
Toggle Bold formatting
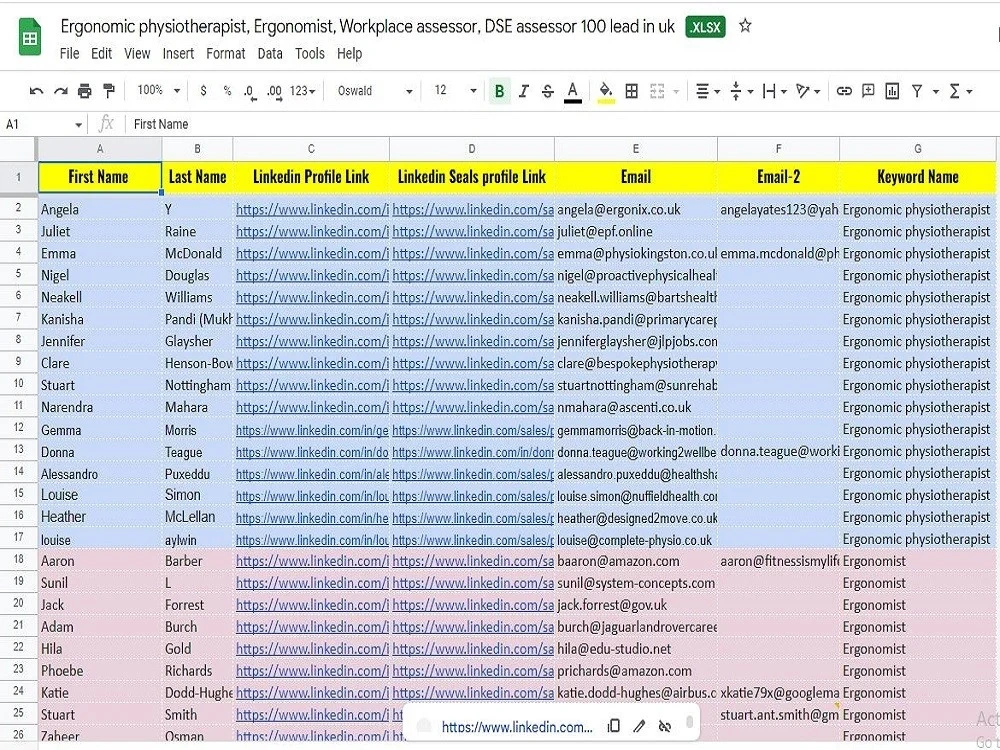[x=499, y=91]
